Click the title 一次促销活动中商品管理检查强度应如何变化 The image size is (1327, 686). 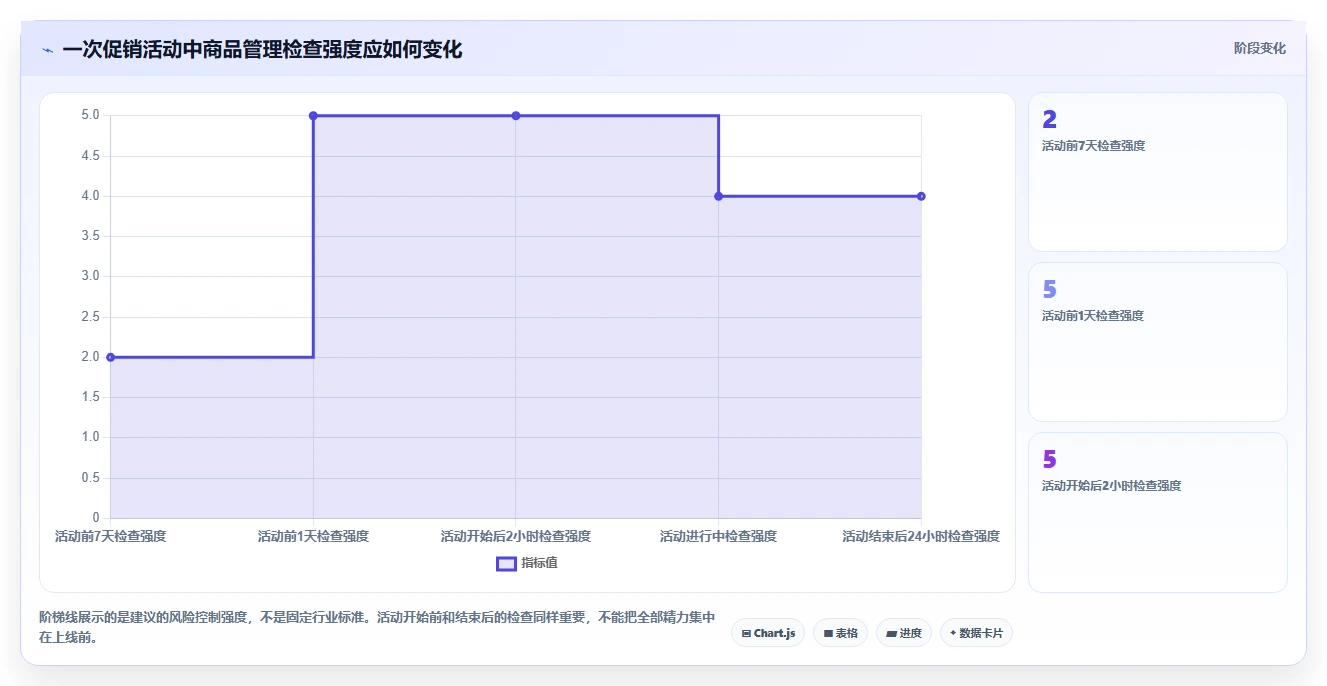click(262, 50)
